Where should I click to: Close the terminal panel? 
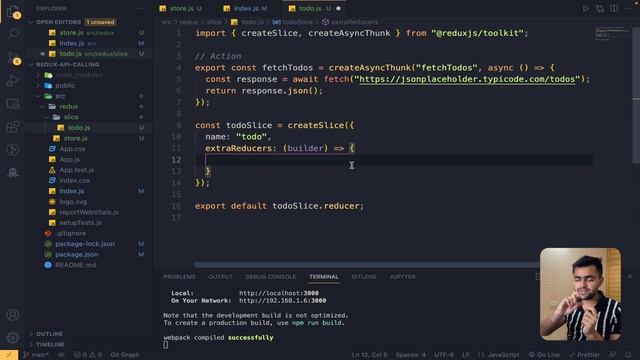(630, 276)
